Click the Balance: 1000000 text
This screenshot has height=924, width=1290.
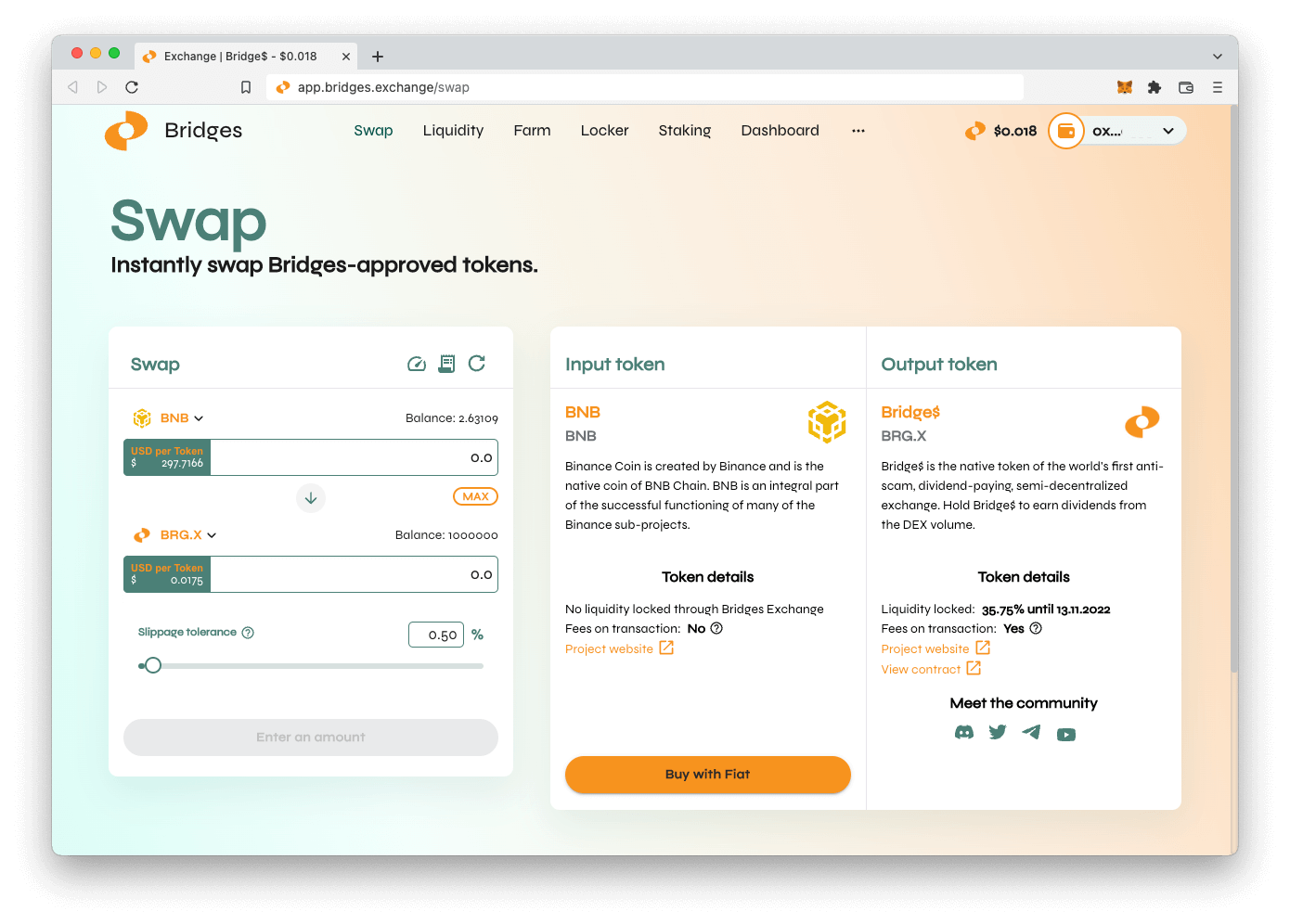(x=446, y=535)
